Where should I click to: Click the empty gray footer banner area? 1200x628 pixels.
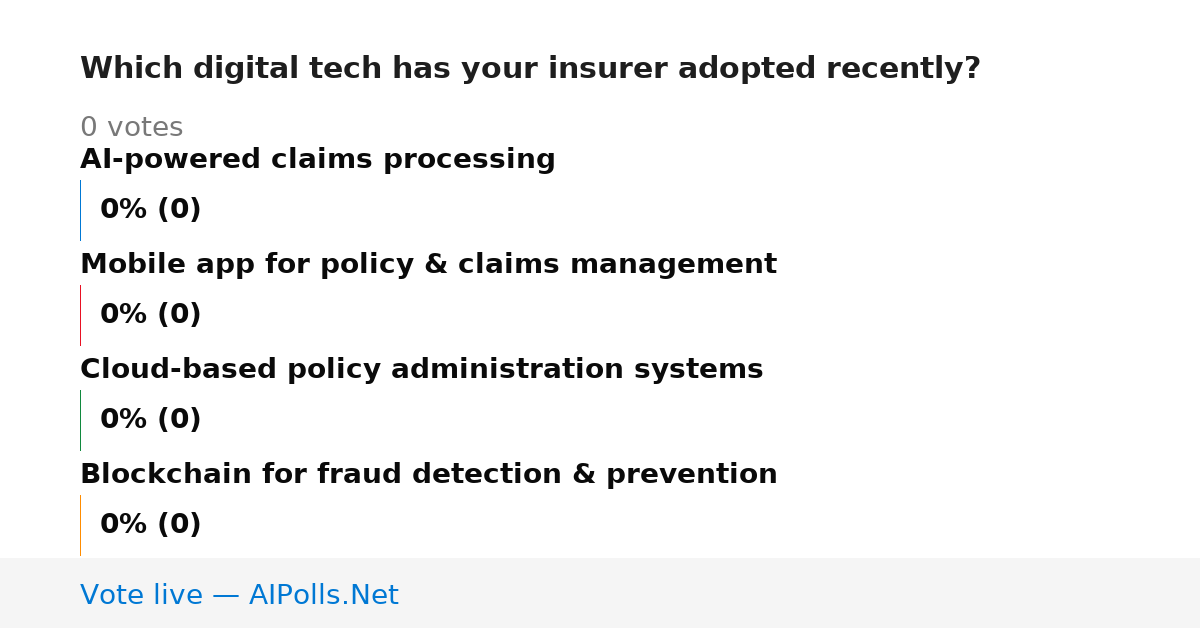pos(800,593)
